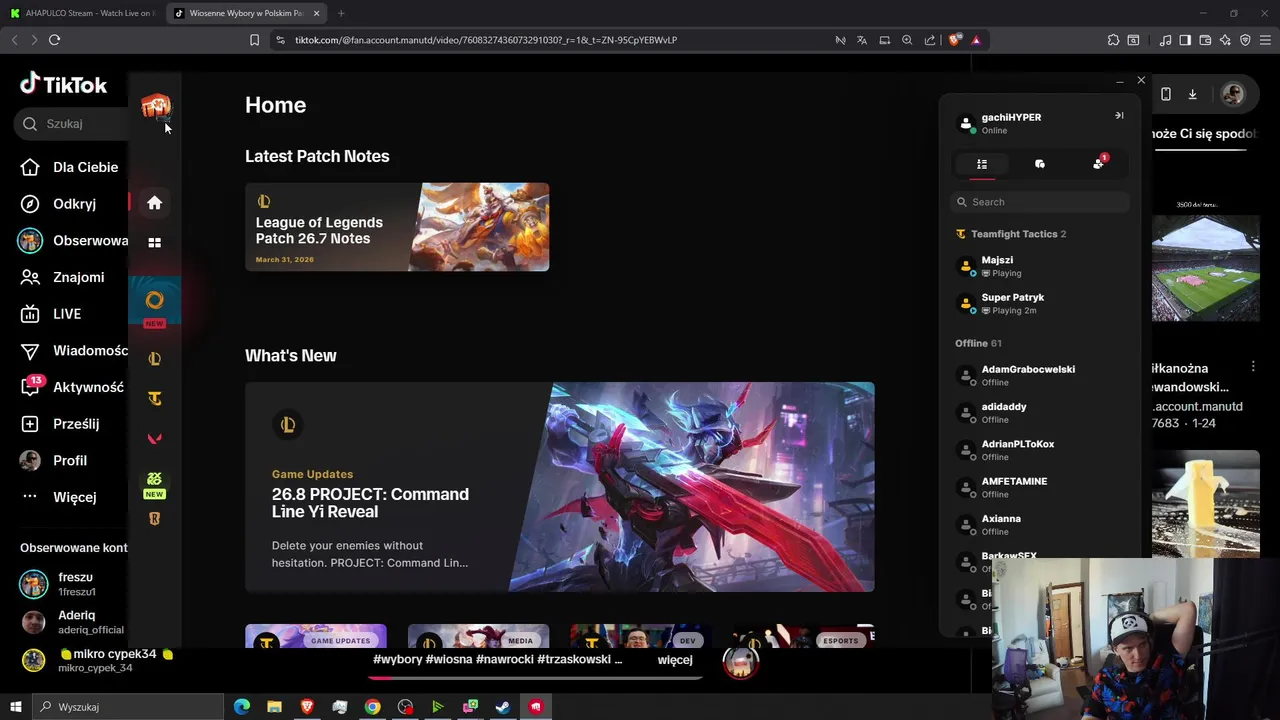Open TikTok Odkryj page
Viewport: 1280px width, 720px height.
click(x=60, y=204)
